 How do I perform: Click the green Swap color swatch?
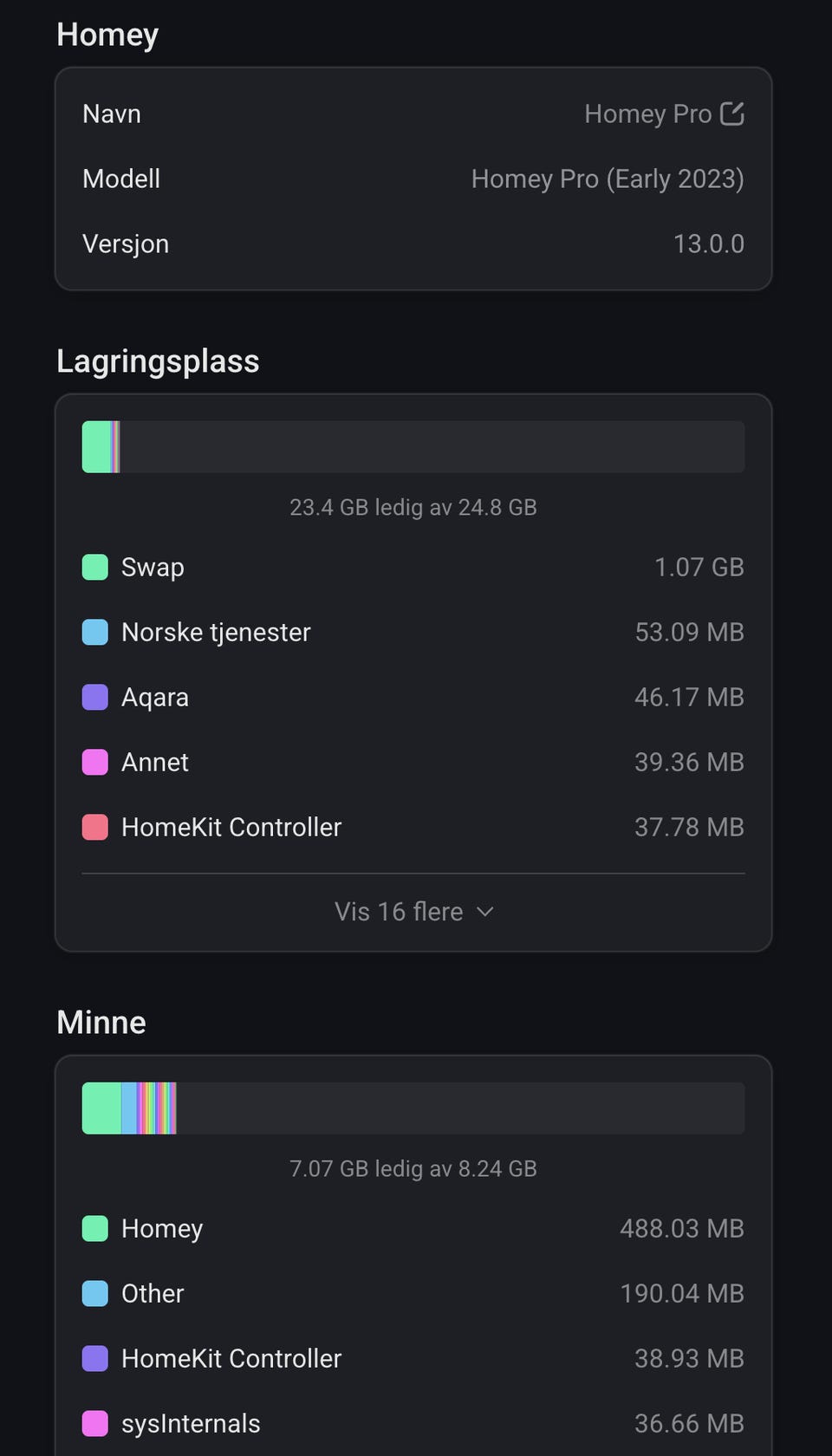(95, 568)
